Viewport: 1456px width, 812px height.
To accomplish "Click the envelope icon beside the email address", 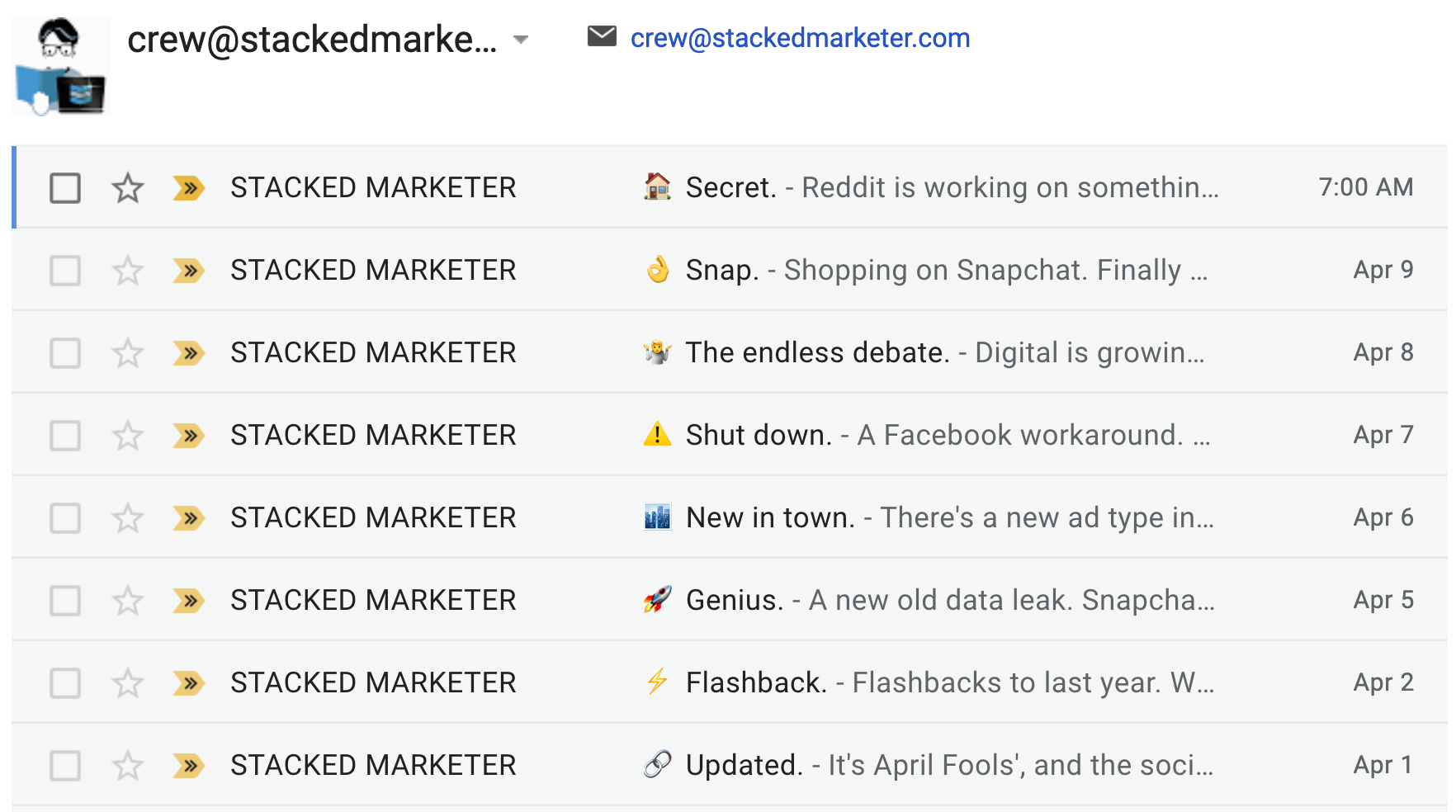I will coord(602,36).
